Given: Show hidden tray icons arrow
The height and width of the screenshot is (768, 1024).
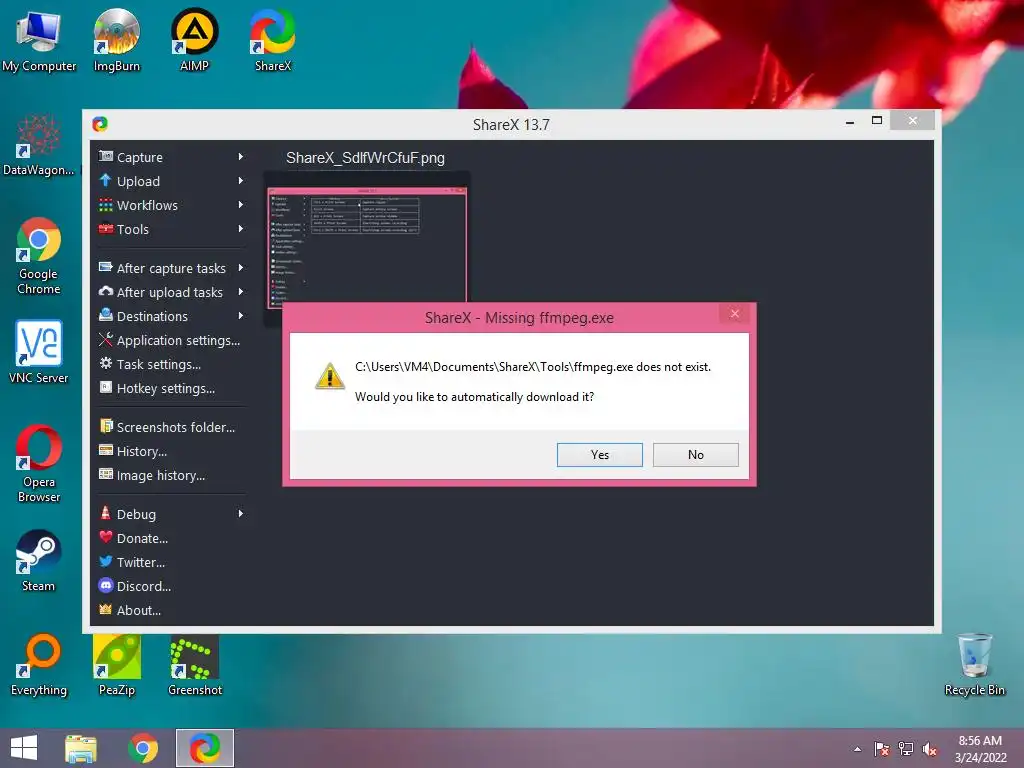Looking at the screenshot, I should click(857, 749).
